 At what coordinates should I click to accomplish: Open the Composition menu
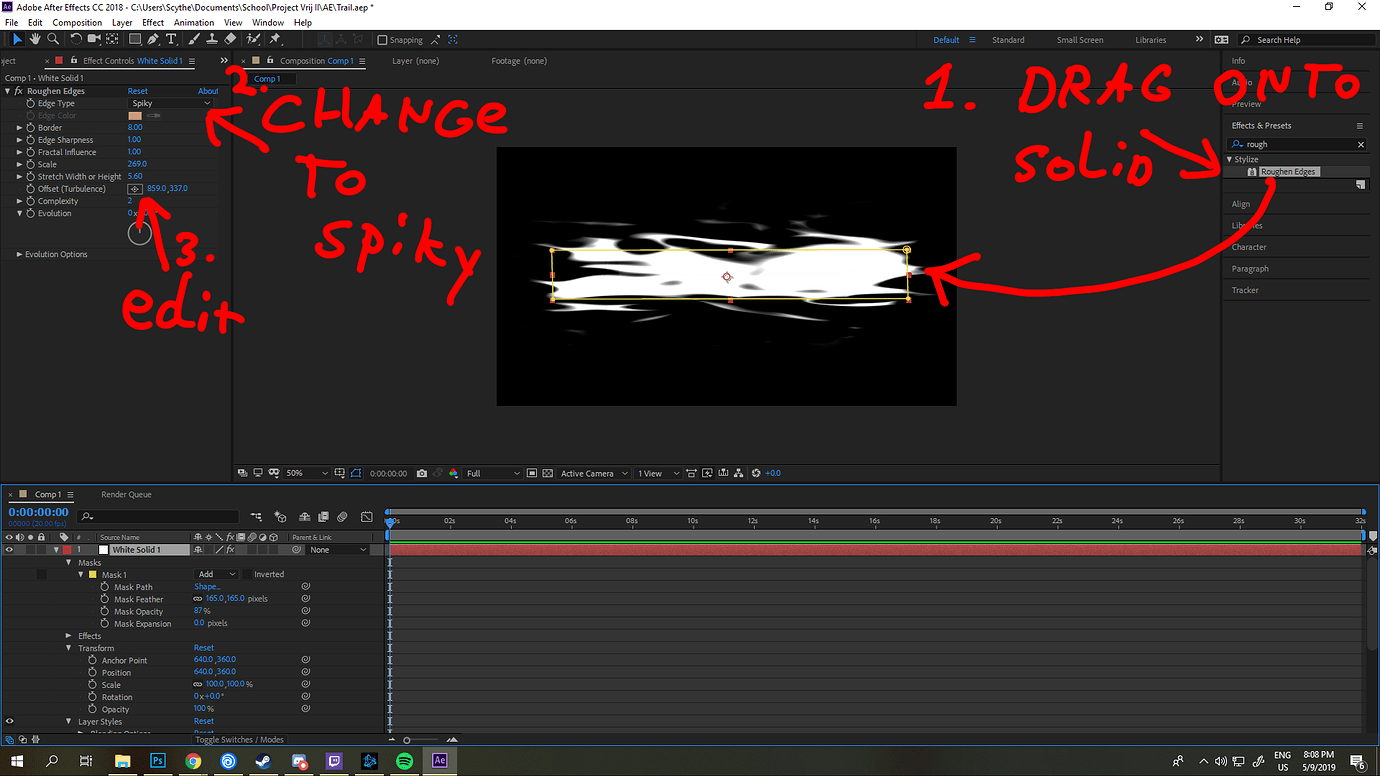(x=77, y=22)
